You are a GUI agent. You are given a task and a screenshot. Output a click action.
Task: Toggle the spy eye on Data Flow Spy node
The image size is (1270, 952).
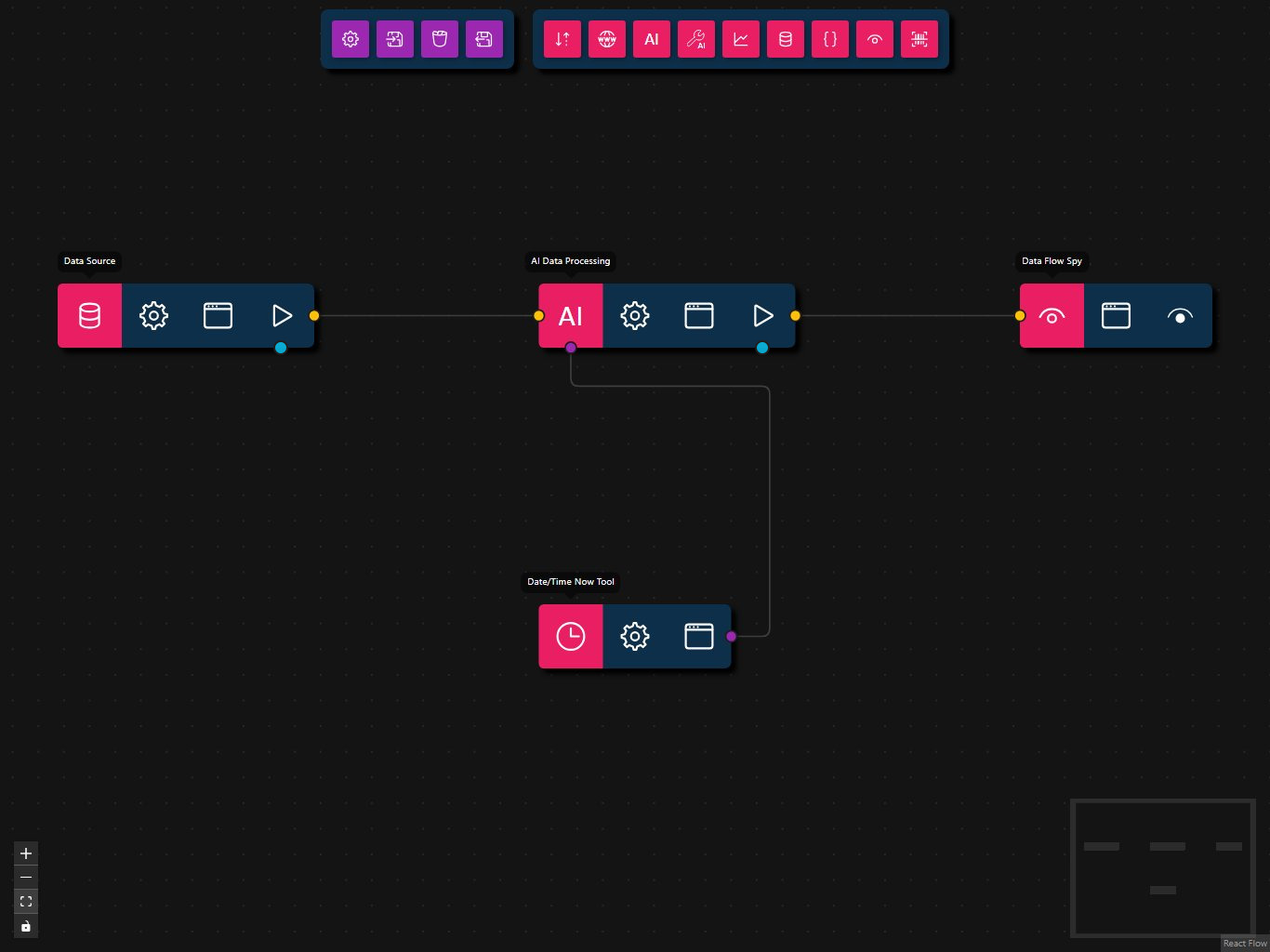1180,316
